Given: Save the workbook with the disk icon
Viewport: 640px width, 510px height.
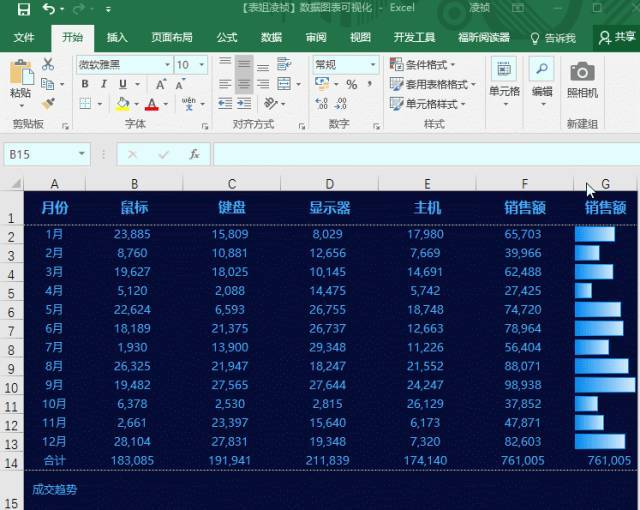Looking at the screenshot, I should [x=24, y=9].
